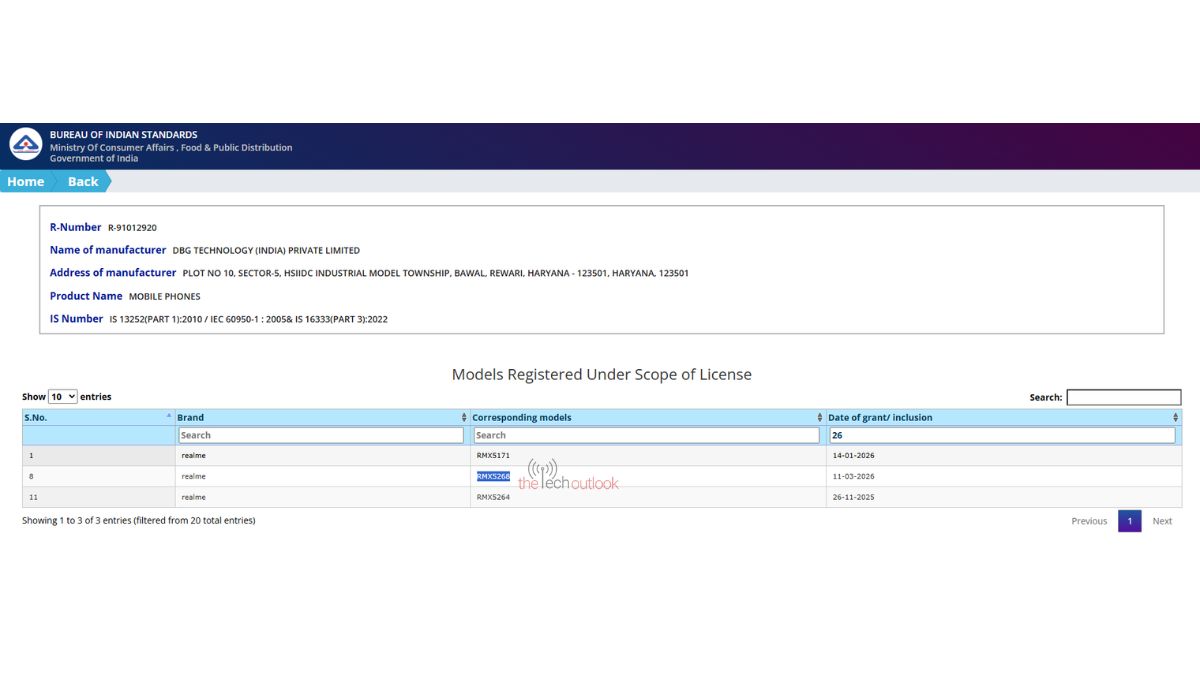The image size is (1200, 675).
Task: Click the Corresponding models filter field
Action: (x=646, y=435)
